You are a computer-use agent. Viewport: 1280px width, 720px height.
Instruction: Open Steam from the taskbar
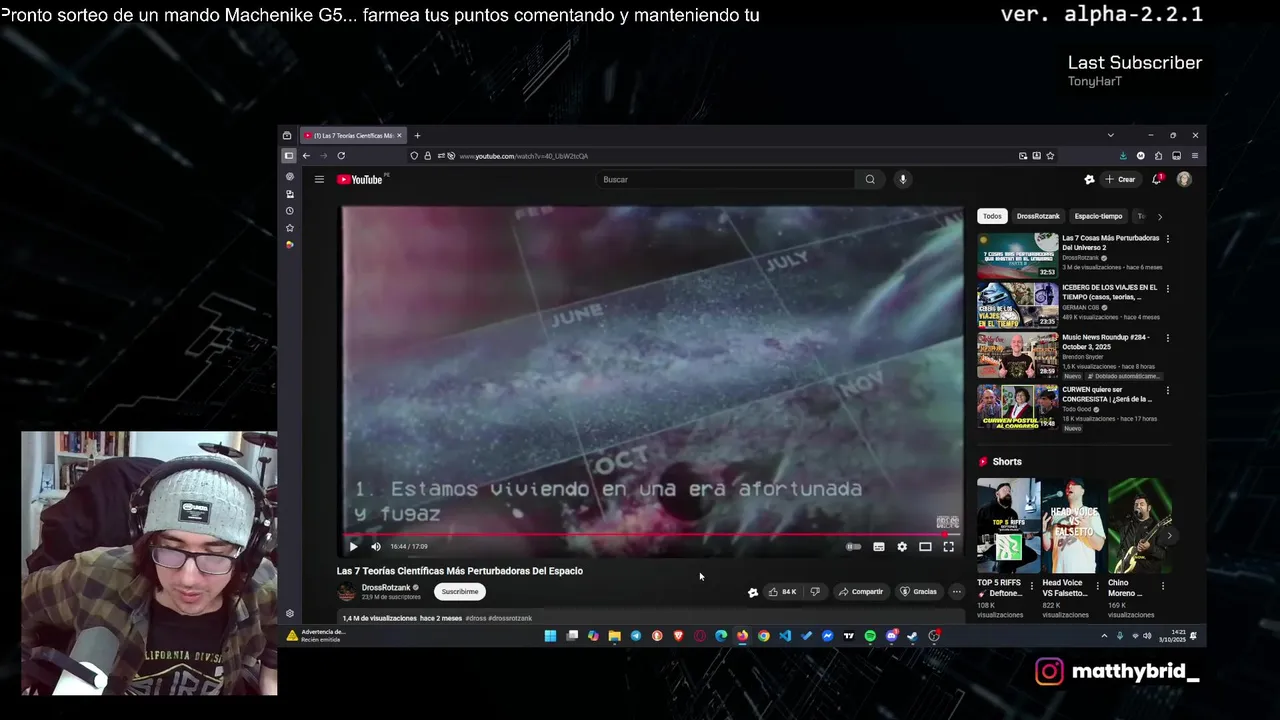coord(913,636)
